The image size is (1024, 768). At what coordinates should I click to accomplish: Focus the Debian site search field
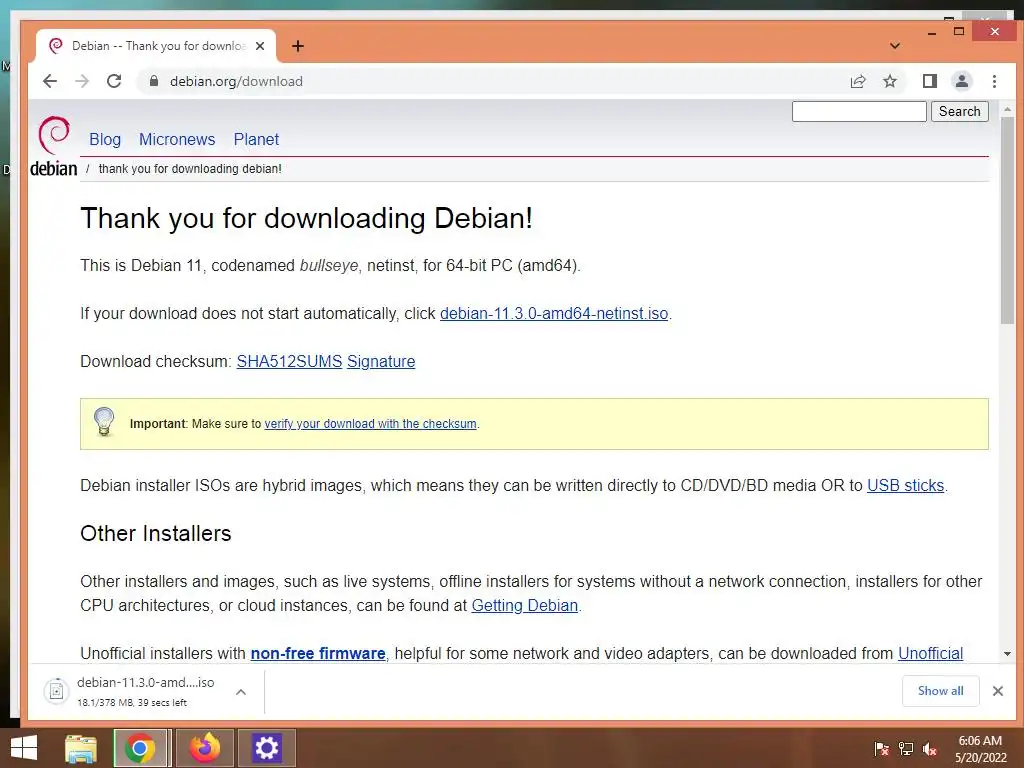point(859,111)
